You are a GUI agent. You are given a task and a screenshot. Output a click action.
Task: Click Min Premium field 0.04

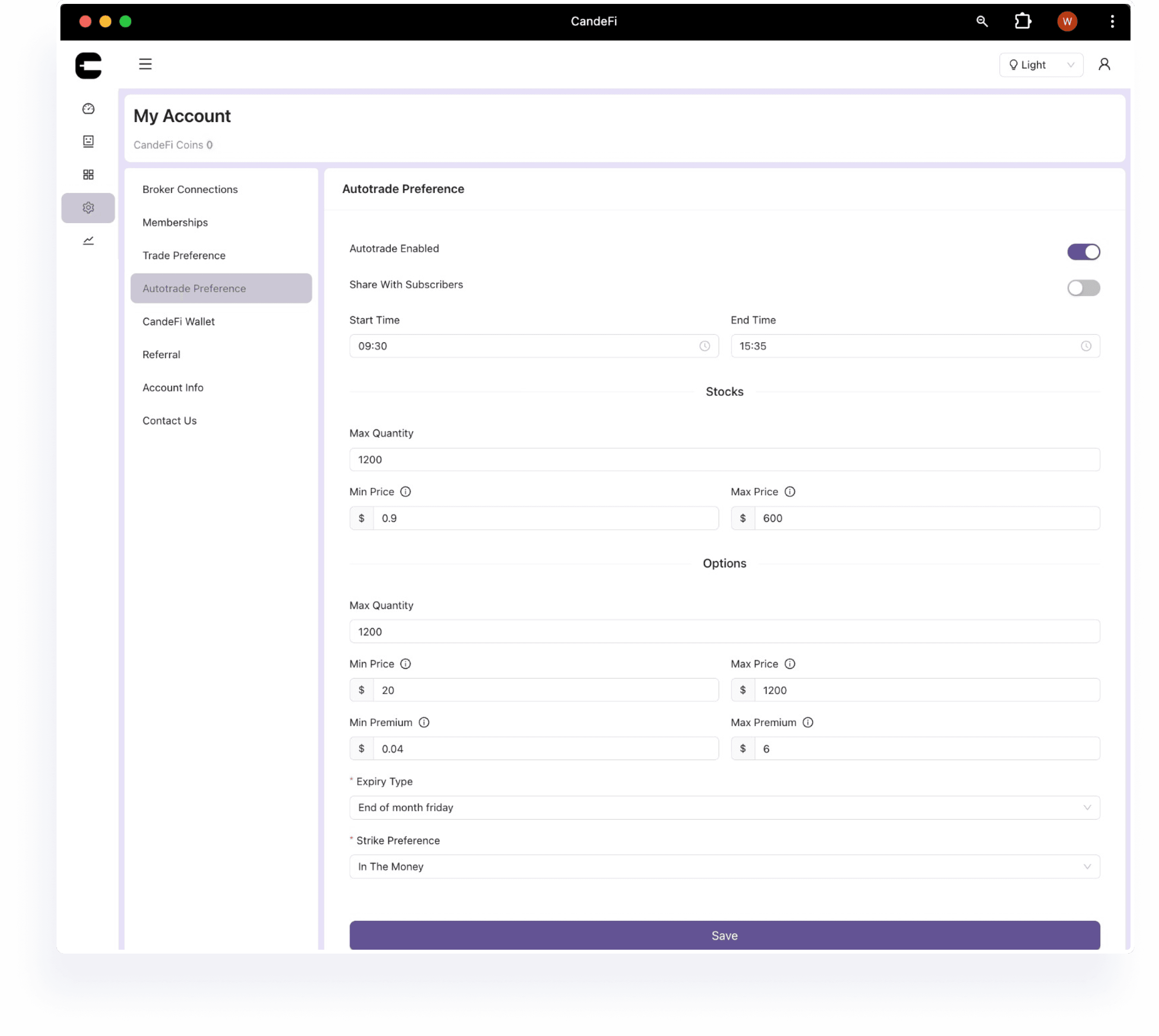(x=546, y=749)
